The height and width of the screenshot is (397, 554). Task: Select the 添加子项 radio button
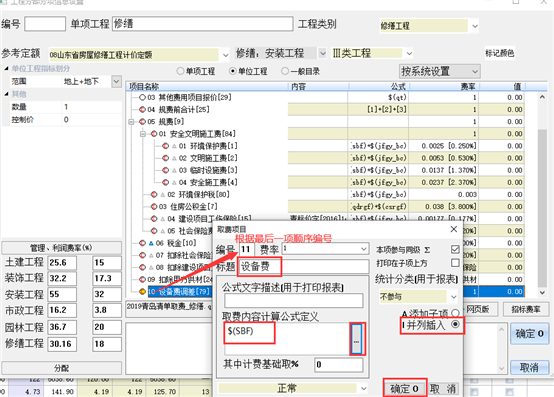pyautogui.click(x=455, y=313)
